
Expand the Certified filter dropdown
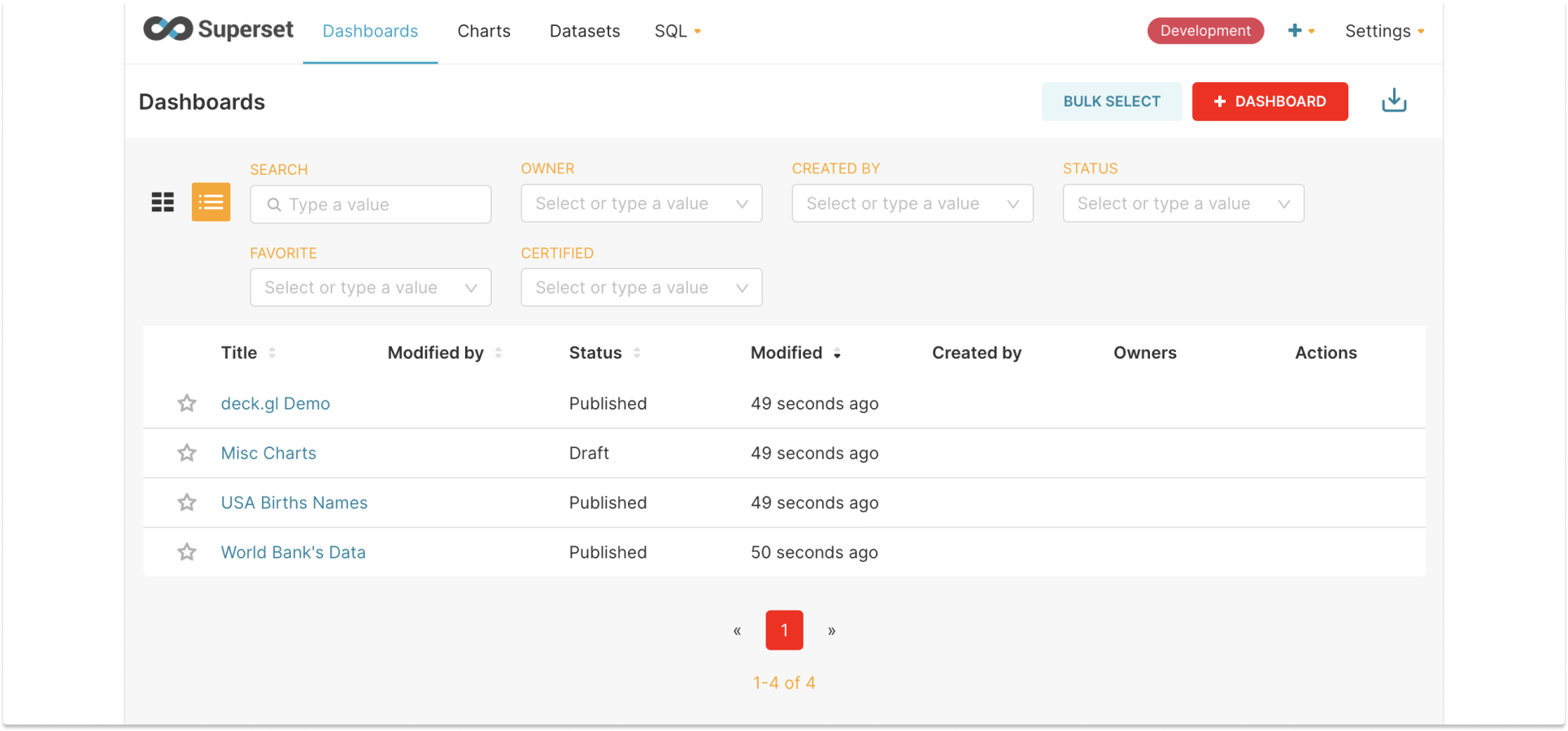click(x=641, y=287)
